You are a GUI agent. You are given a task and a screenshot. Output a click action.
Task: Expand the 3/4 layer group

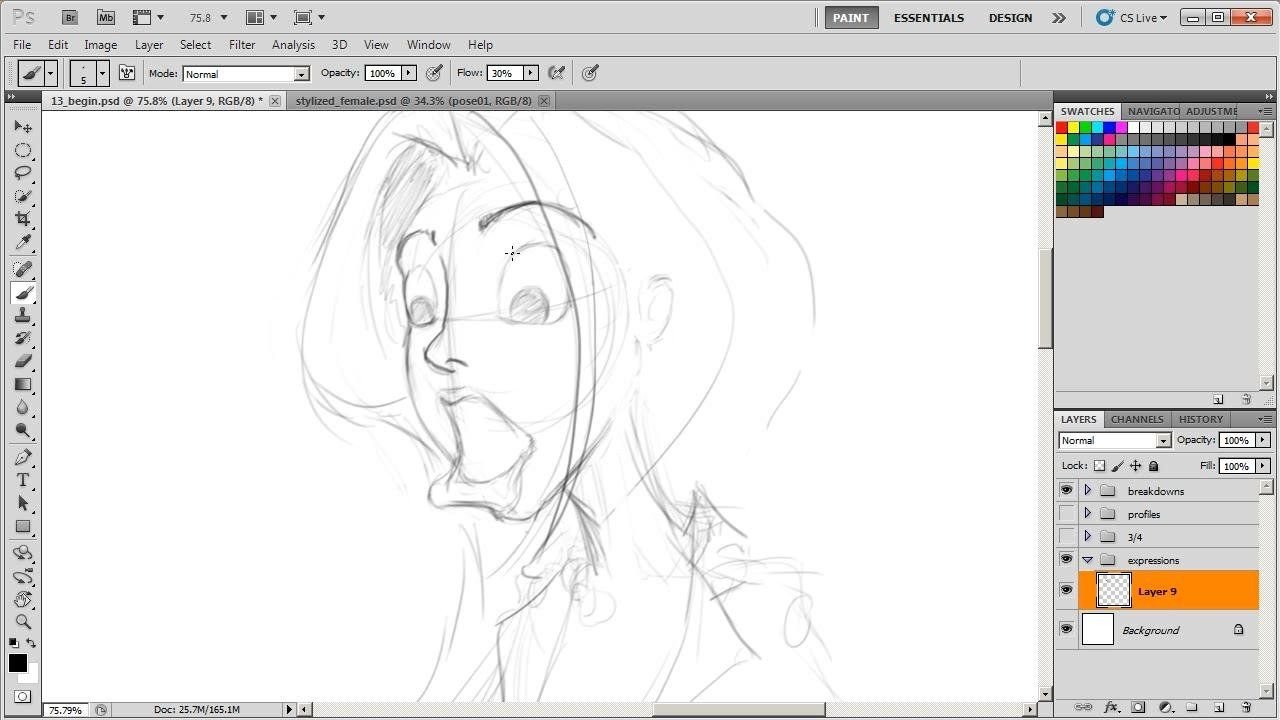click(x=1087, y=536)
